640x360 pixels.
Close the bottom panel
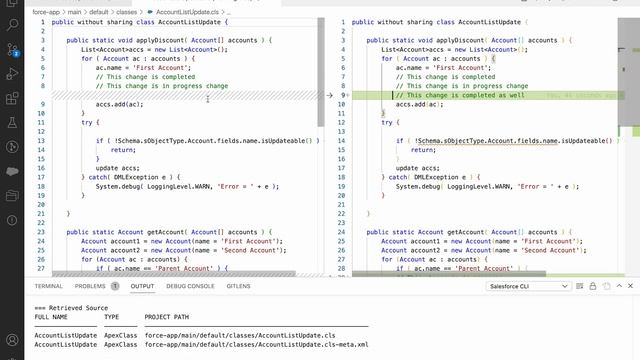630,286
